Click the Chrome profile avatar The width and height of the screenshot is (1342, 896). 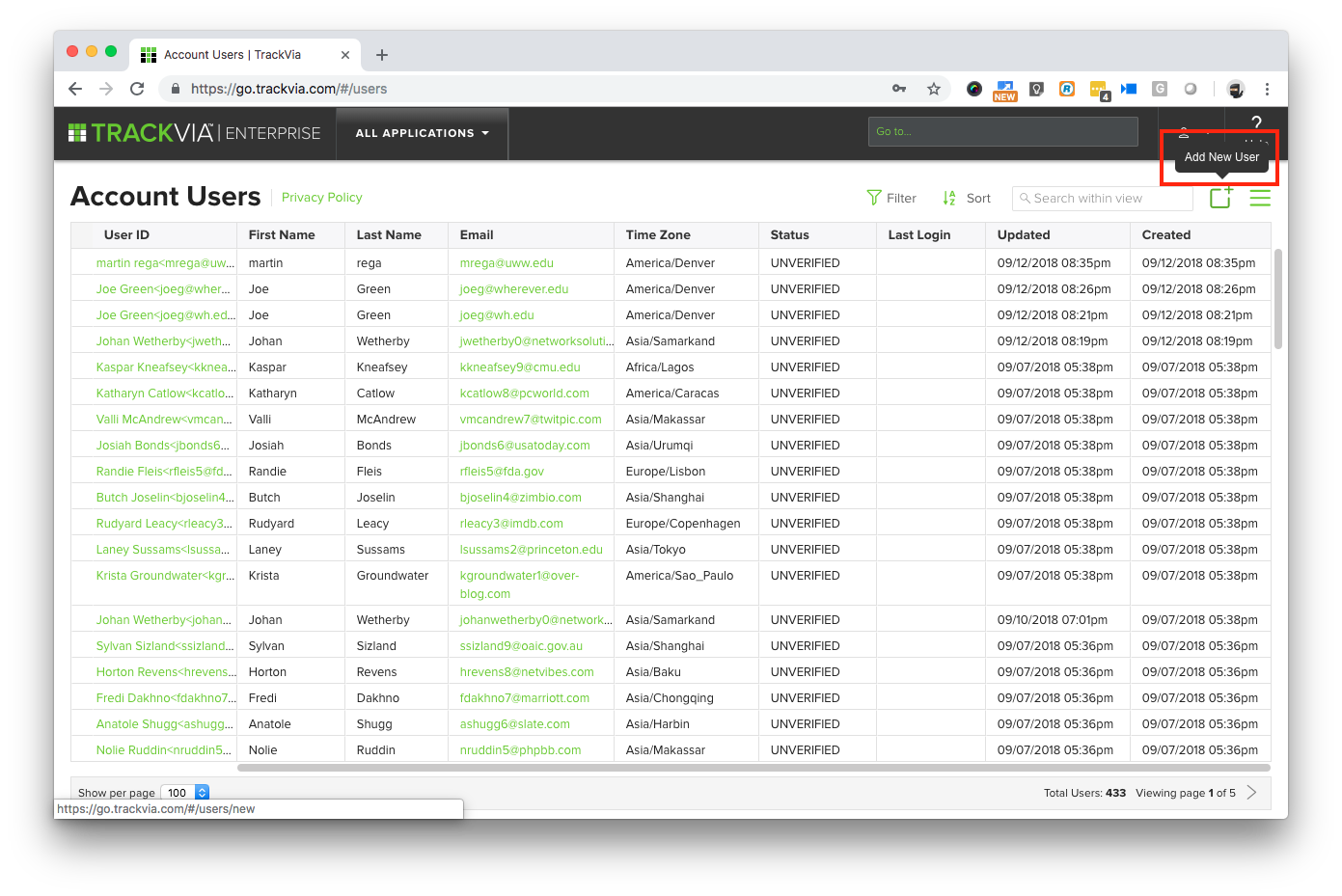pyautogui.click(x=1236, y=89)
